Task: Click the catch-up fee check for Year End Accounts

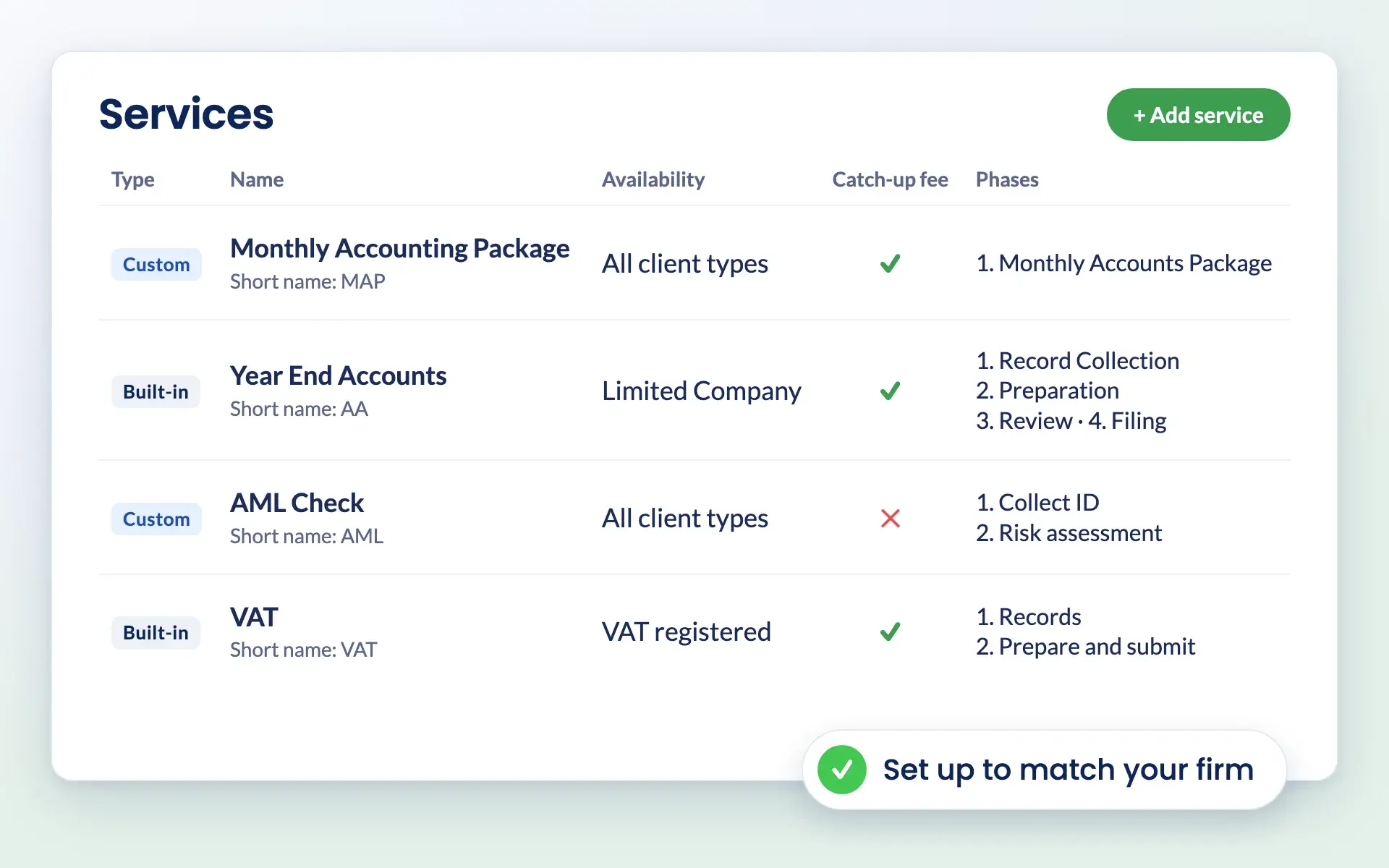Action: point(890,391)
